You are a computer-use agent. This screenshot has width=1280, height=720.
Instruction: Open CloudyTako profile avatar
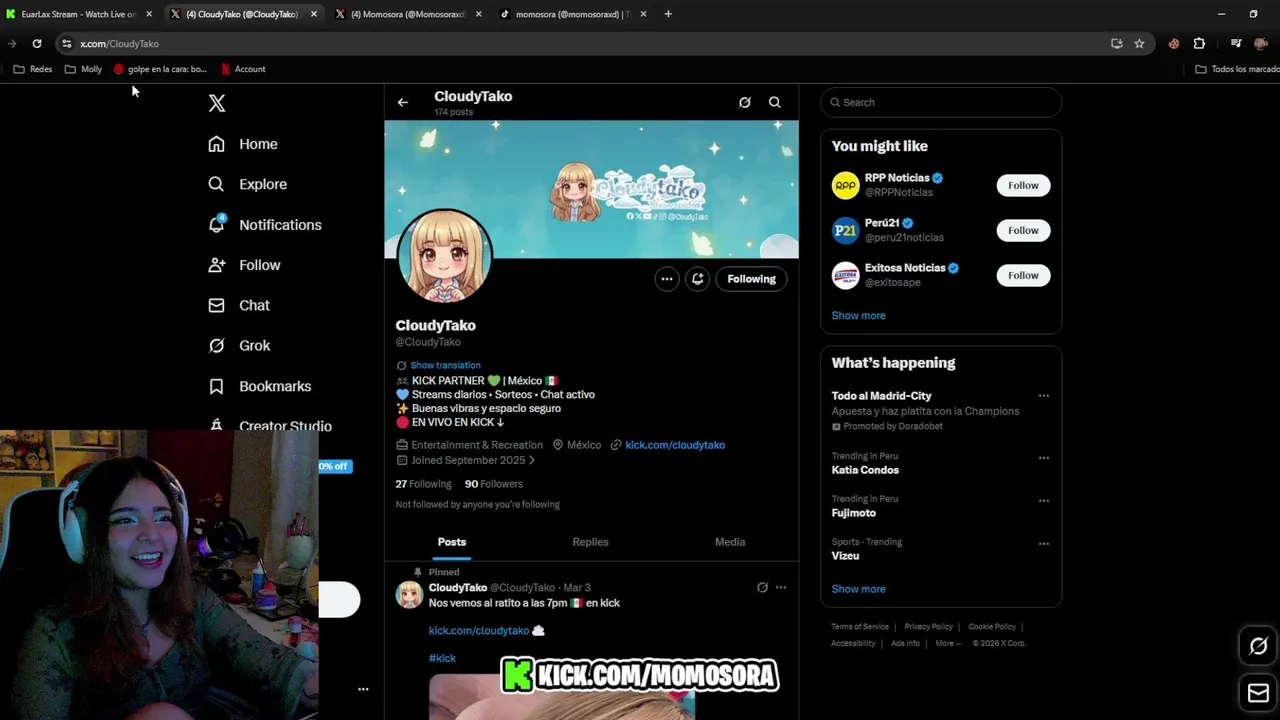445,256
